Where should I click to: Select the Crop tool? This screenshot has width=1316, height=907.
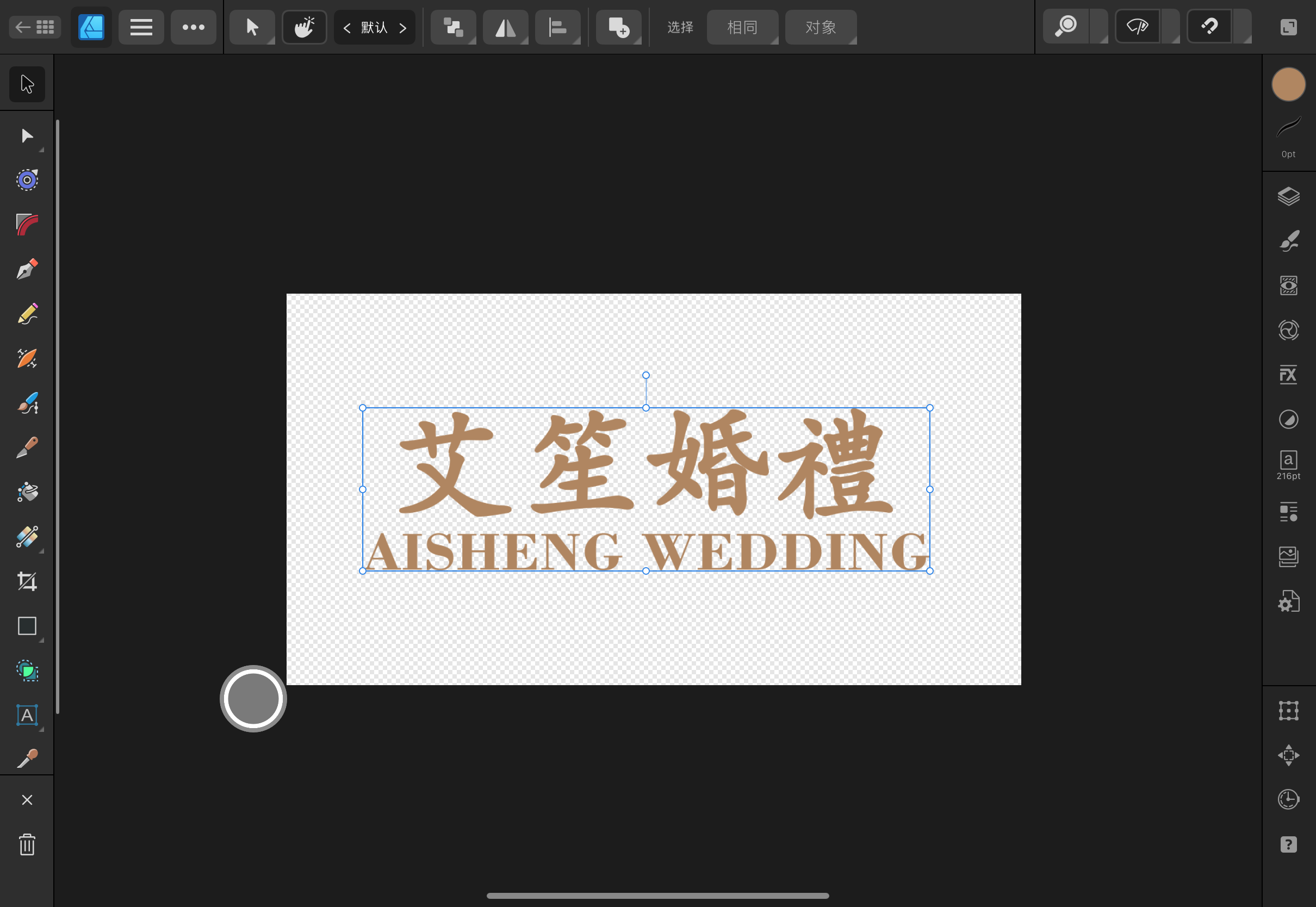coord(27,581)
